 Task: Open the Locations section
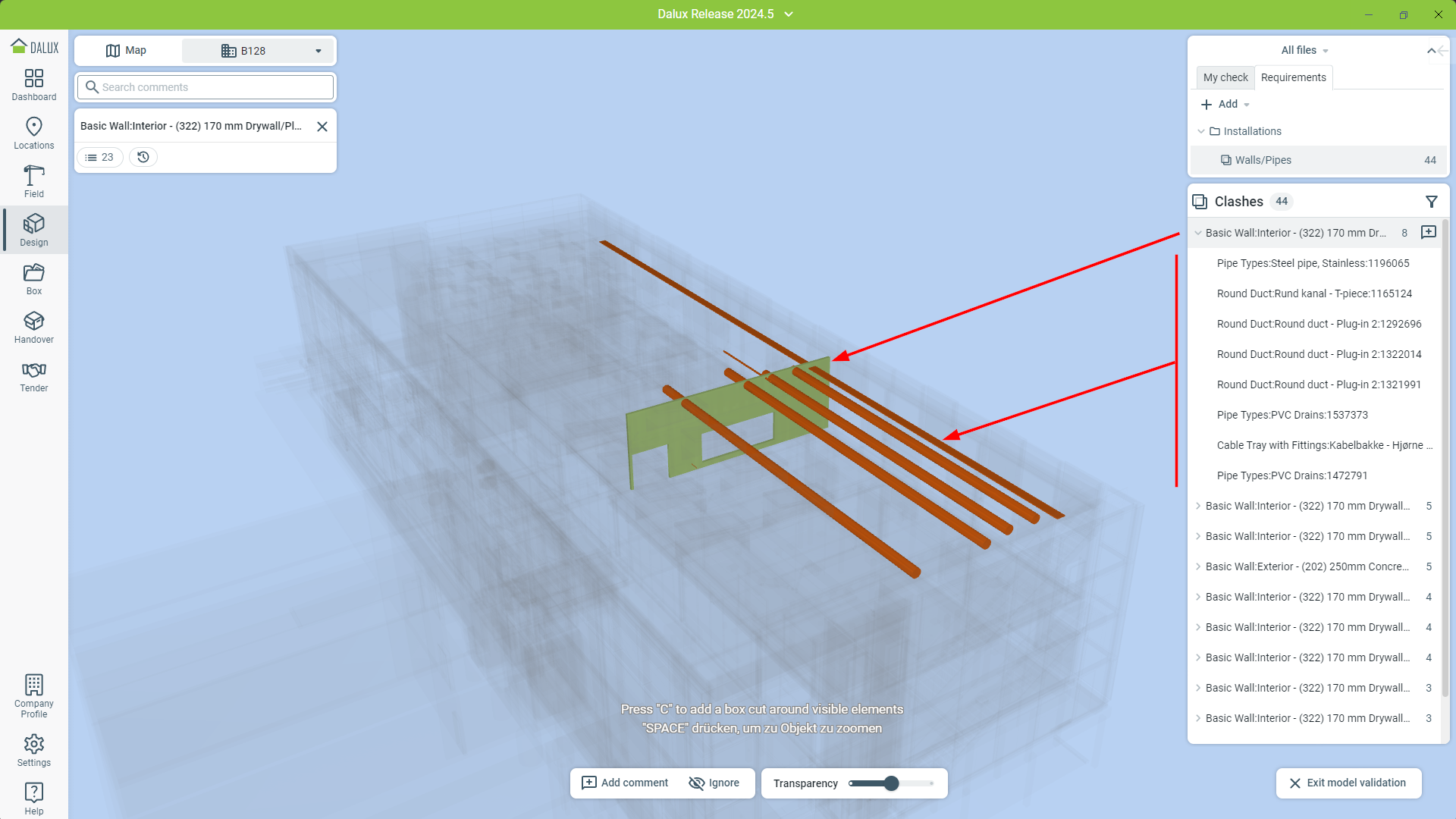(34, 133)
